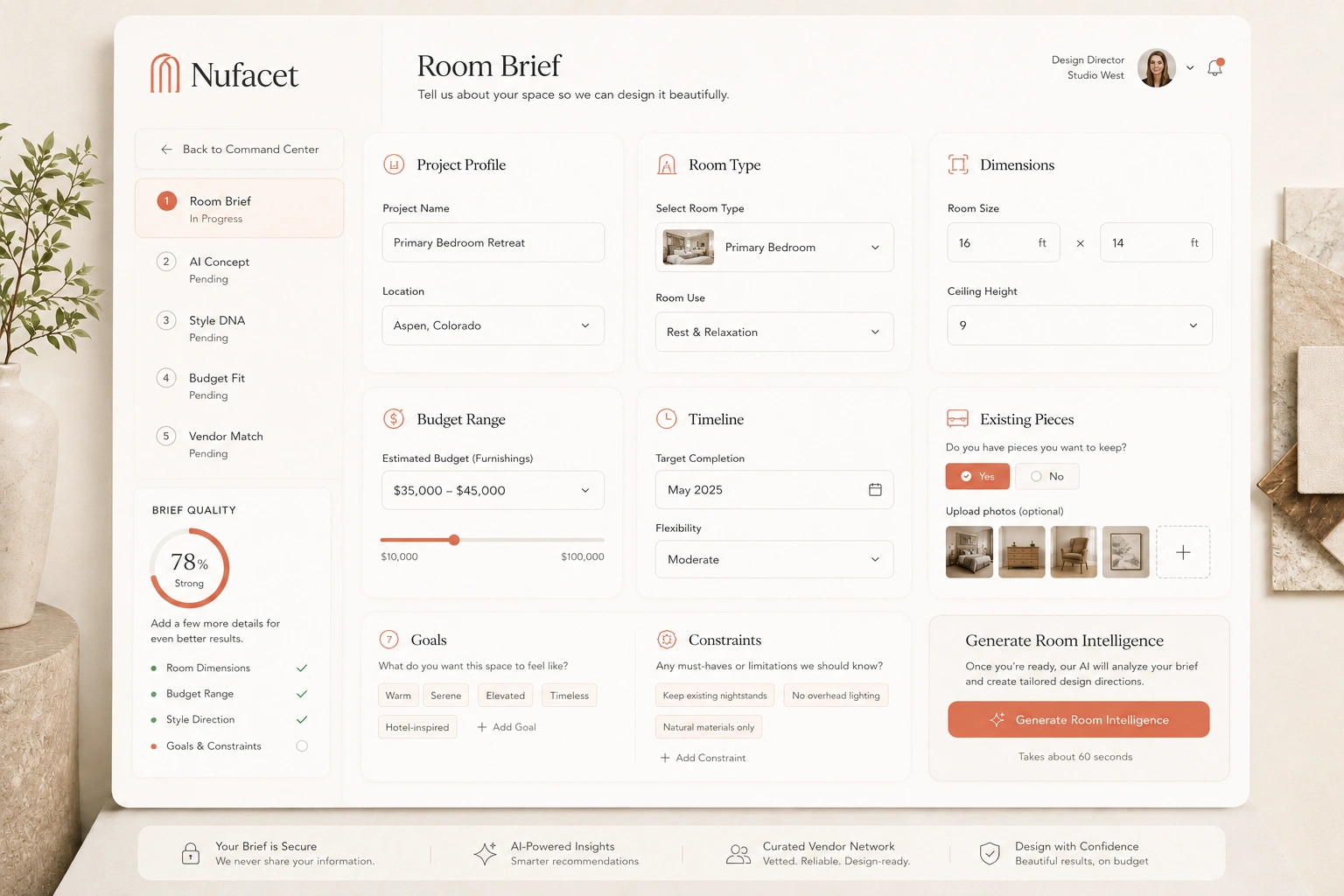Screen dimensions: 1344x896
Task: Click the Nufacet arch logo
Action: [164, 73]
